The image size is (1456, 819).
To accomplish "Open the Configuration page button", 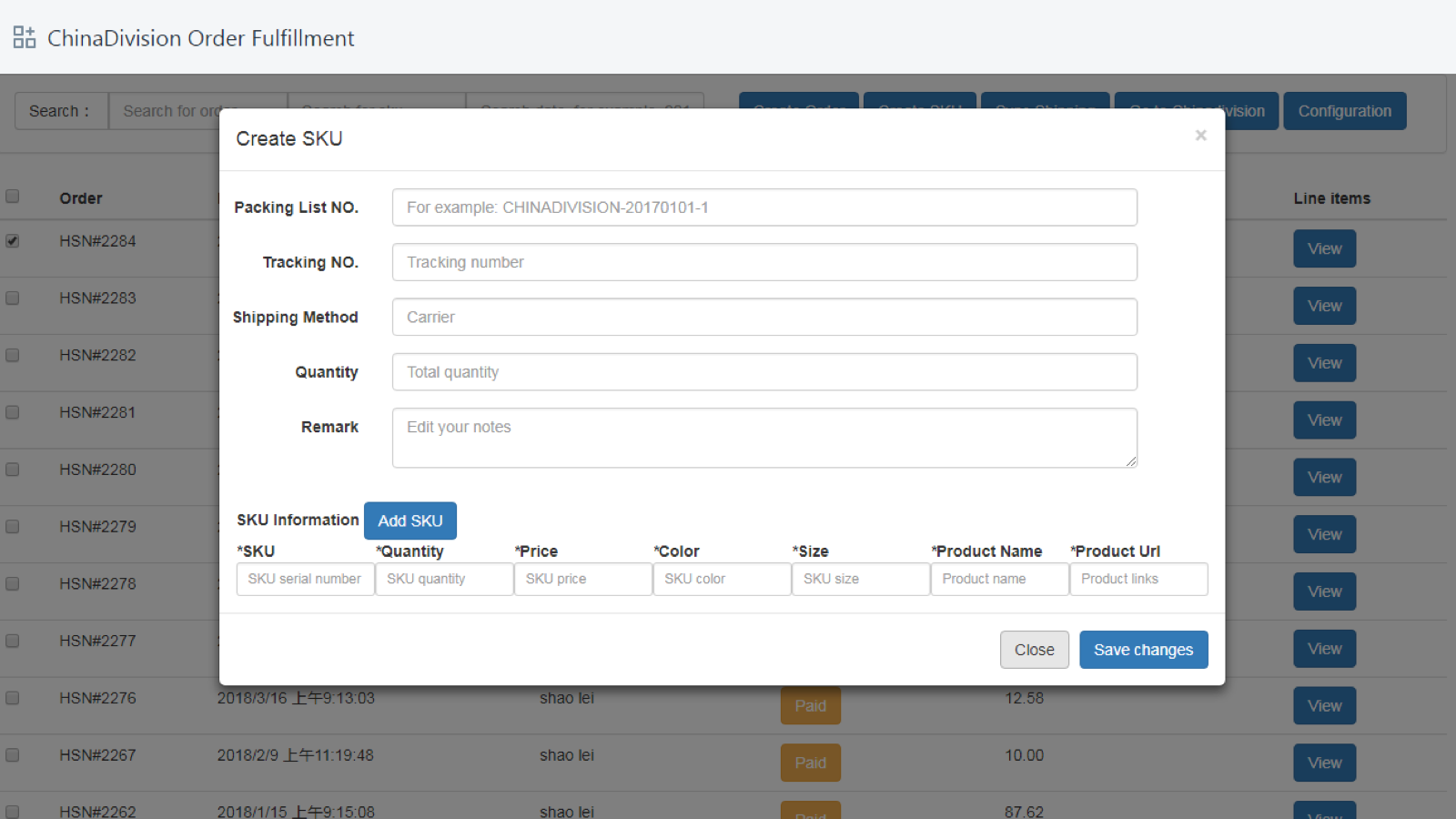I will [1344, 111].
